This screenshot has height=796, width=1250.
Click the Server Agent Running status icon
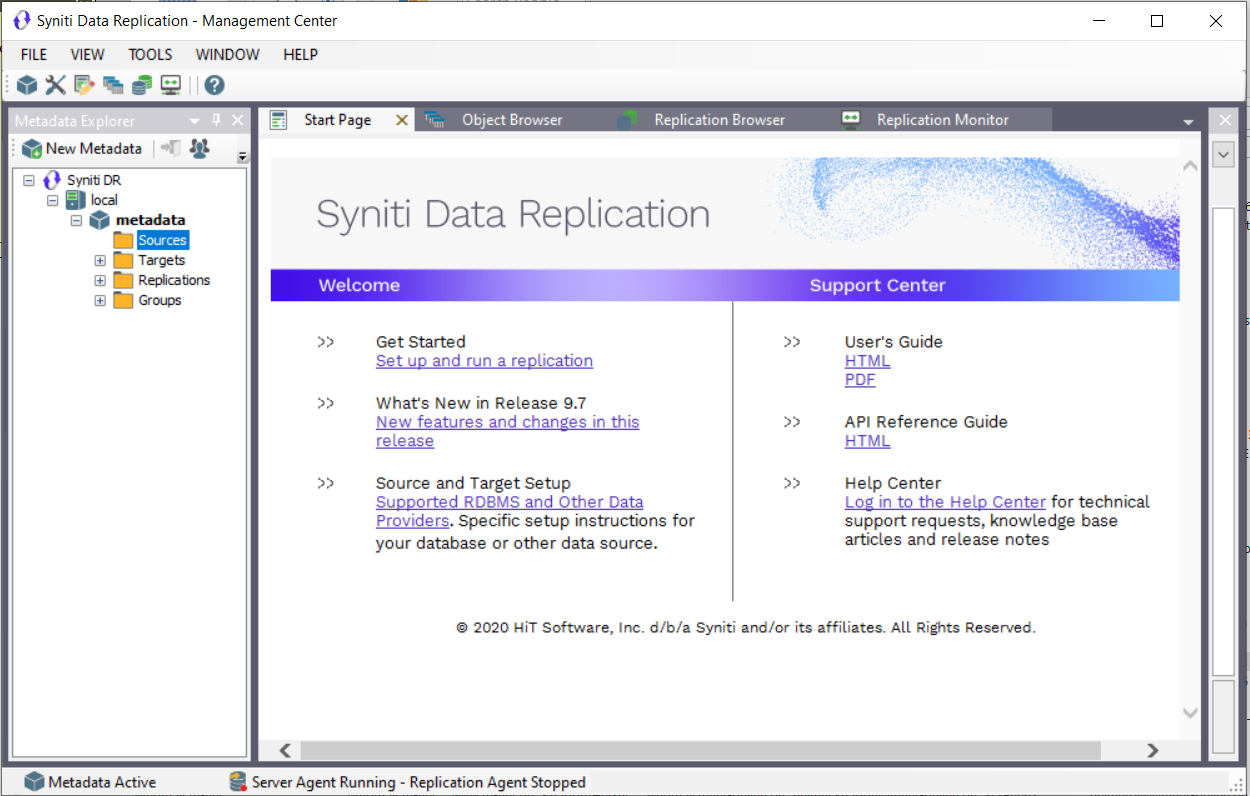[238, 781]
